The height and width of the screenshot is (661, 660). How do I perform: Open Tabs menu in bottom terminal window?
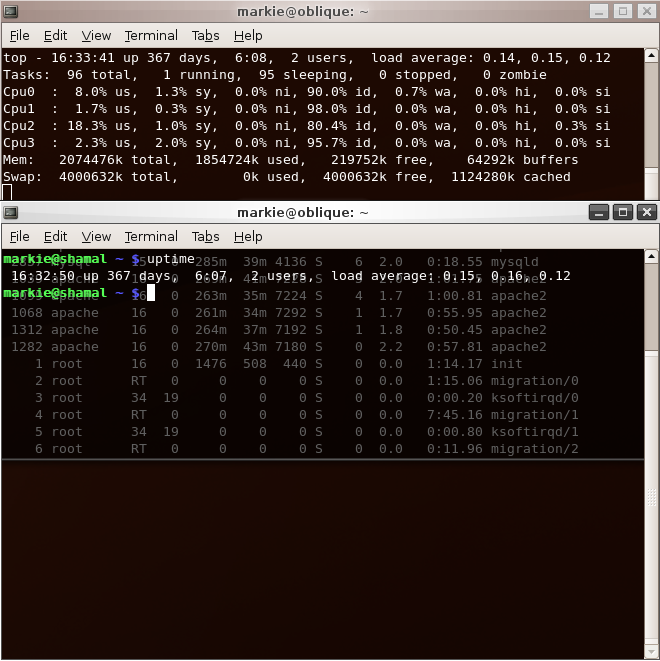[206, 237]
